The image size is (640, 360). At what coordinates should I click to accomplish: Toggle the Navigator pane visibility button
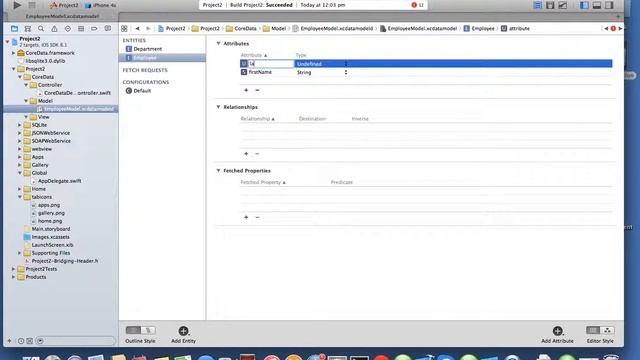tap(584, 5)
